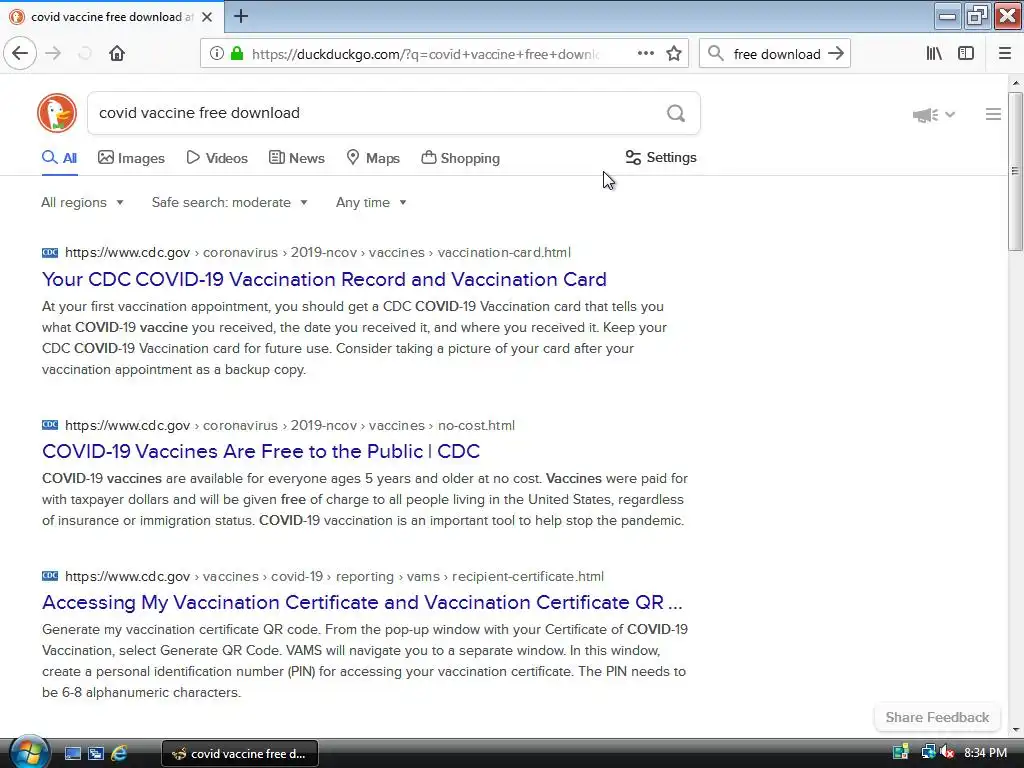Image resolution: width=1024 pixels, height=768 pixels.
Task: Focus the Firefox 'free download' search box
Action: [775, 54]
